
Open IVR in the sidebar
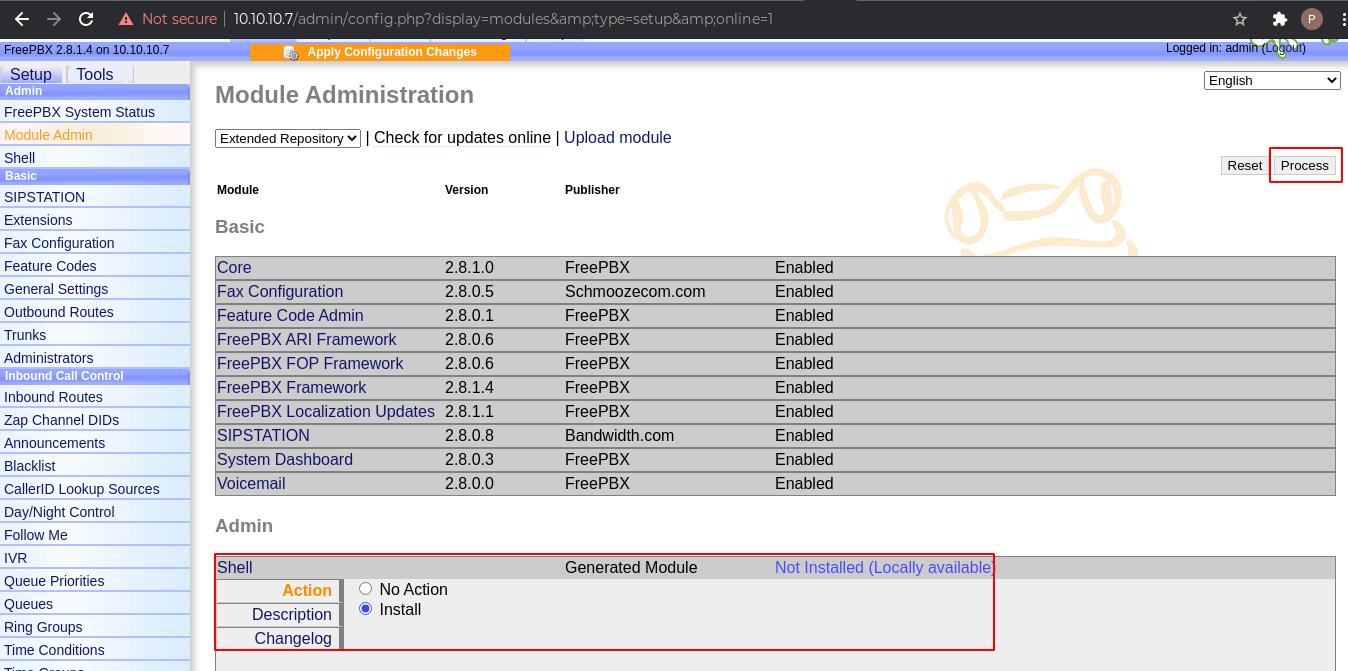(94, 558)
